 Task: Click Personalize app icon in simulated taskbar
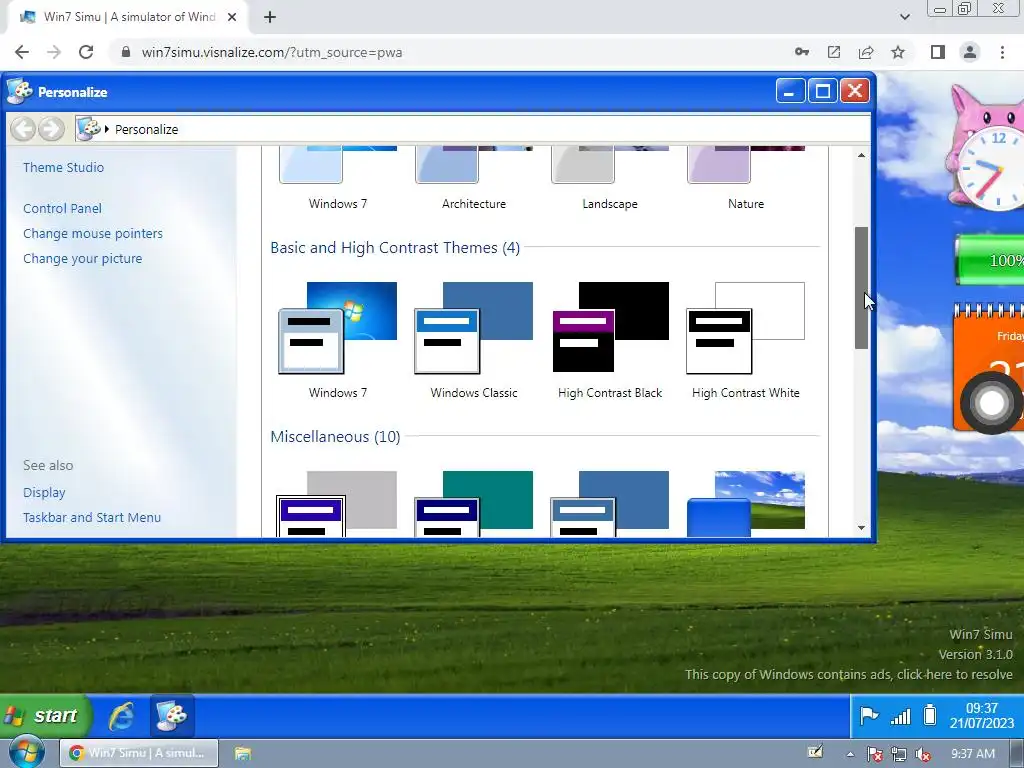(172, 716)
